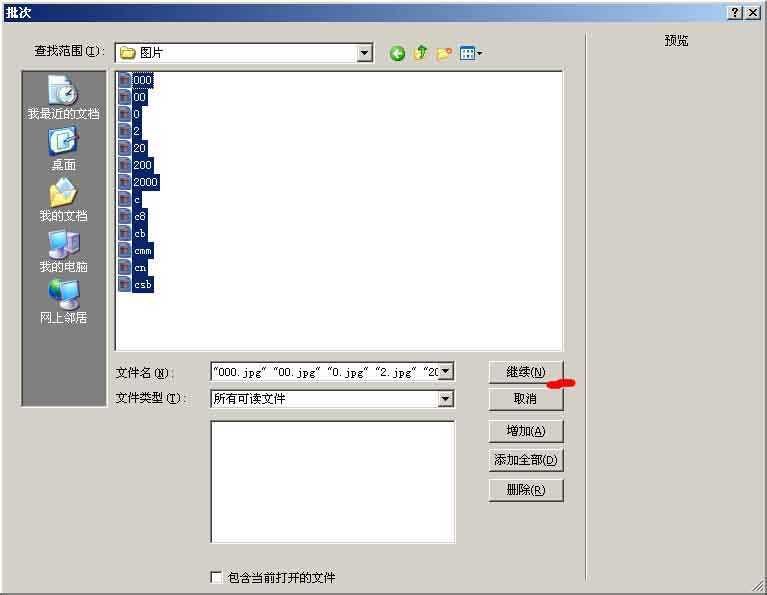Select the file icon for cmm
The height and width of the screenshot is (595, 767).
125,251
